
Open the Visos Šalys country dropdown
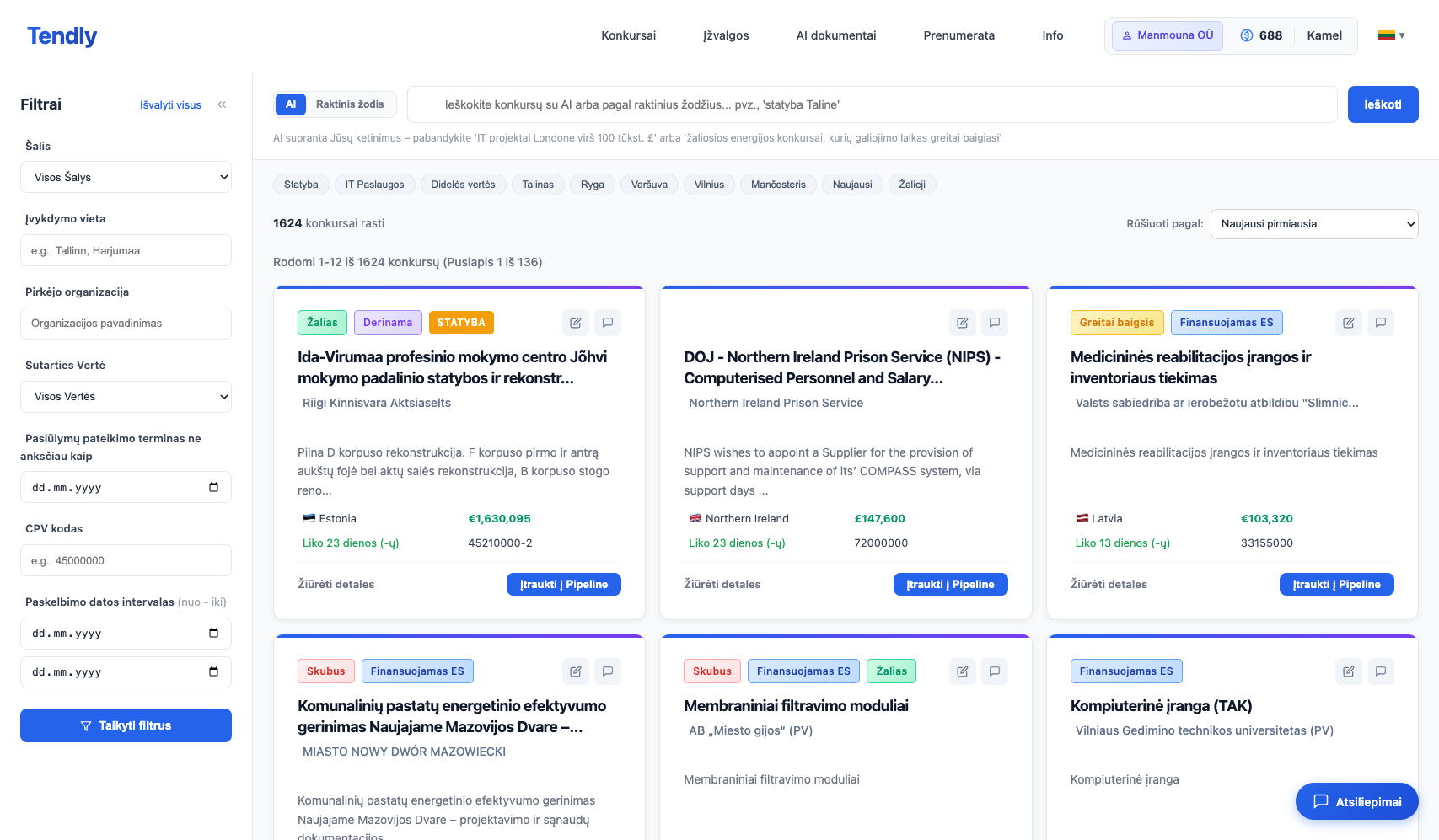point(126,177)
